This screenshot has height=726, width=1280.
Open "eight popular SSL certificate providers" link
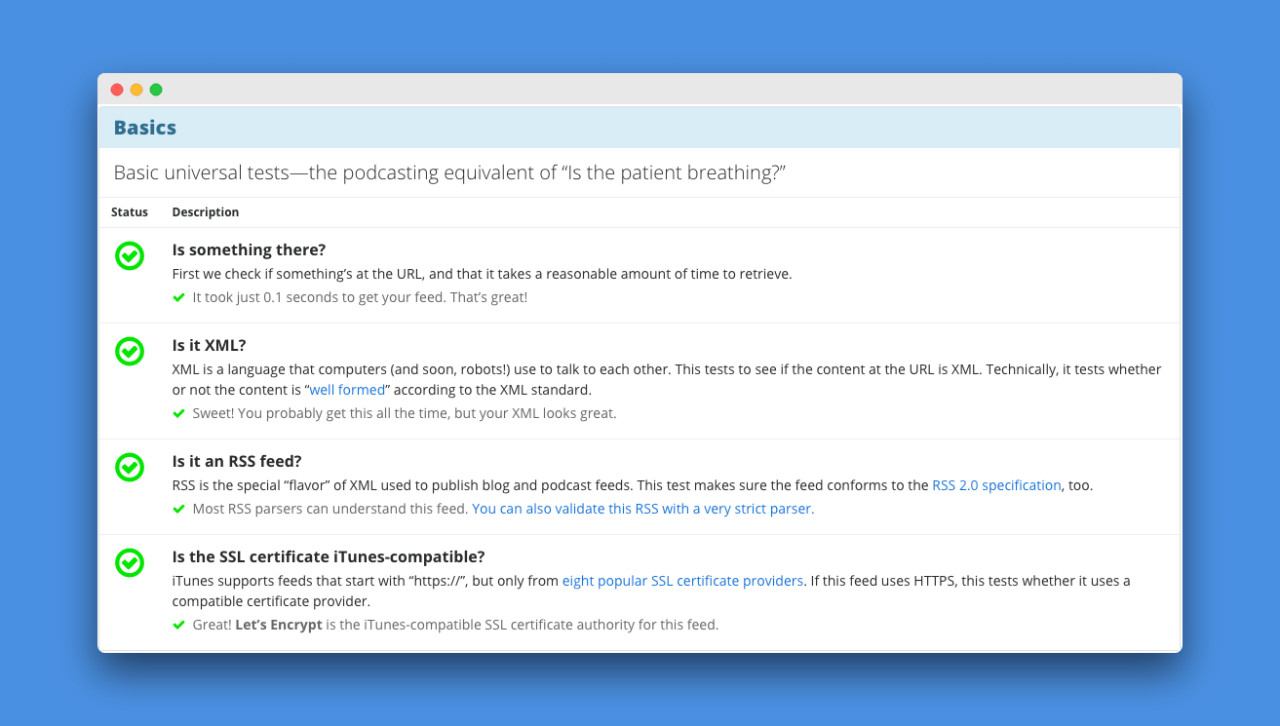(x=682, y=581)
